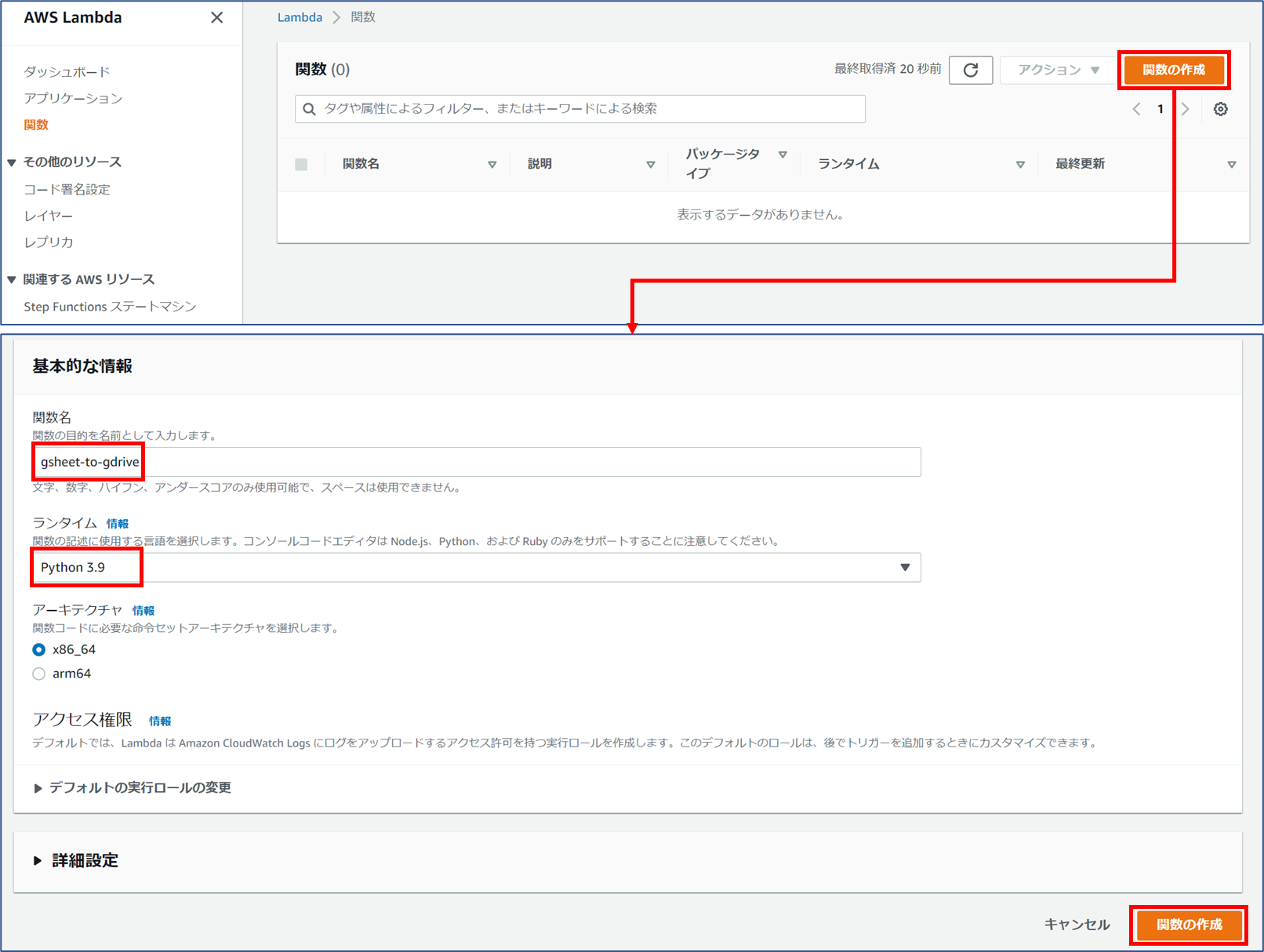Viewport: 1264px width, 952px height.
Task: Refresh the functions list
Action: (x=971, y=70)
